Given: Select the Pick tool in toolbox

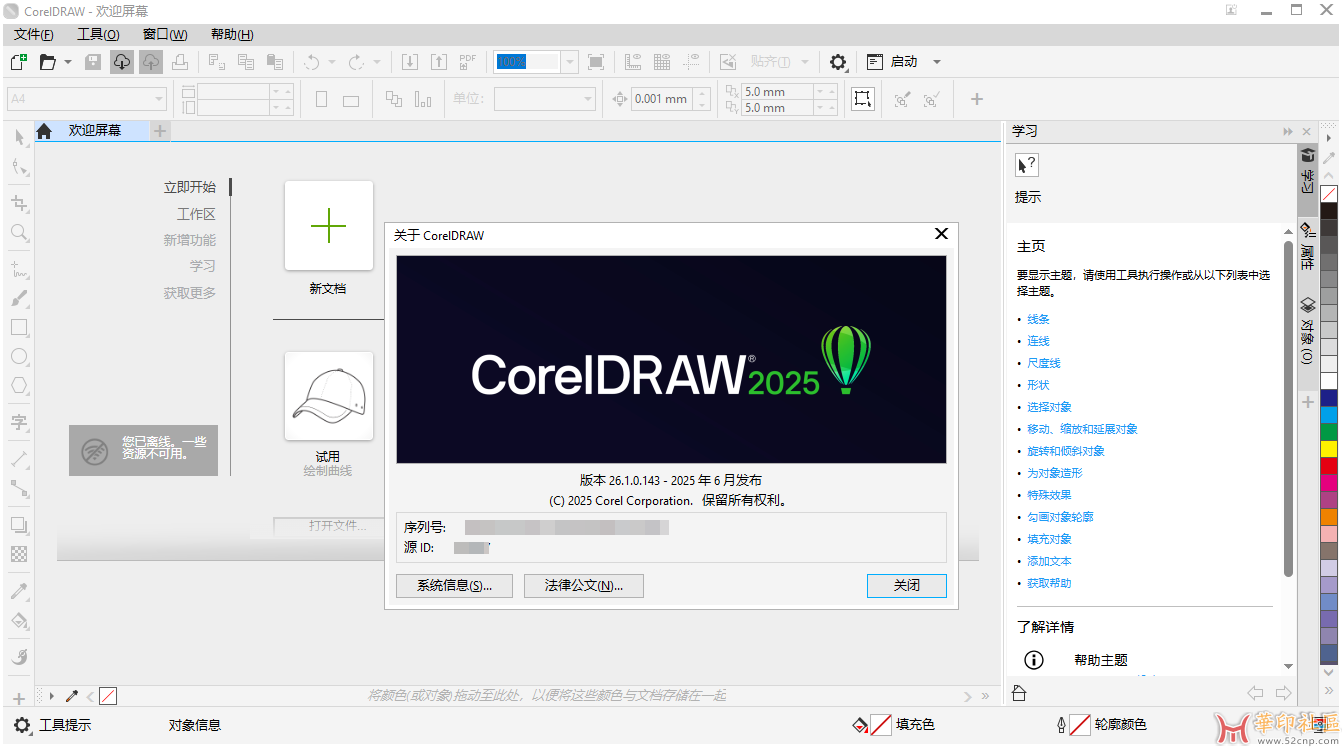Looking at the screenshot, I should 19,137.
